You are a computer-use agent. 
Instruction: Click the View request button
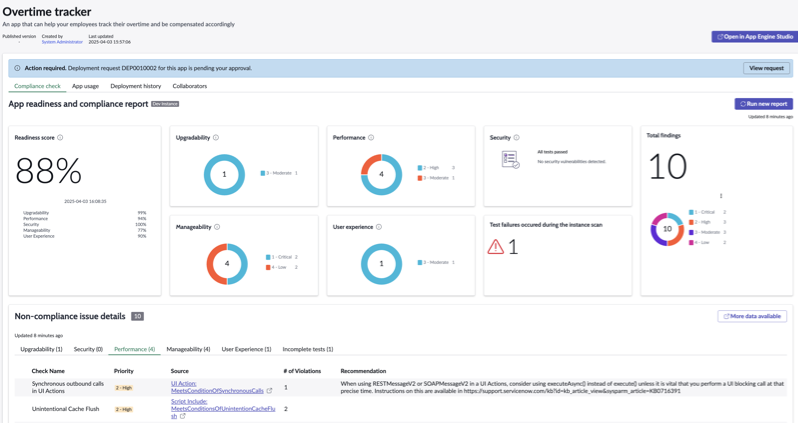point(766,68)
